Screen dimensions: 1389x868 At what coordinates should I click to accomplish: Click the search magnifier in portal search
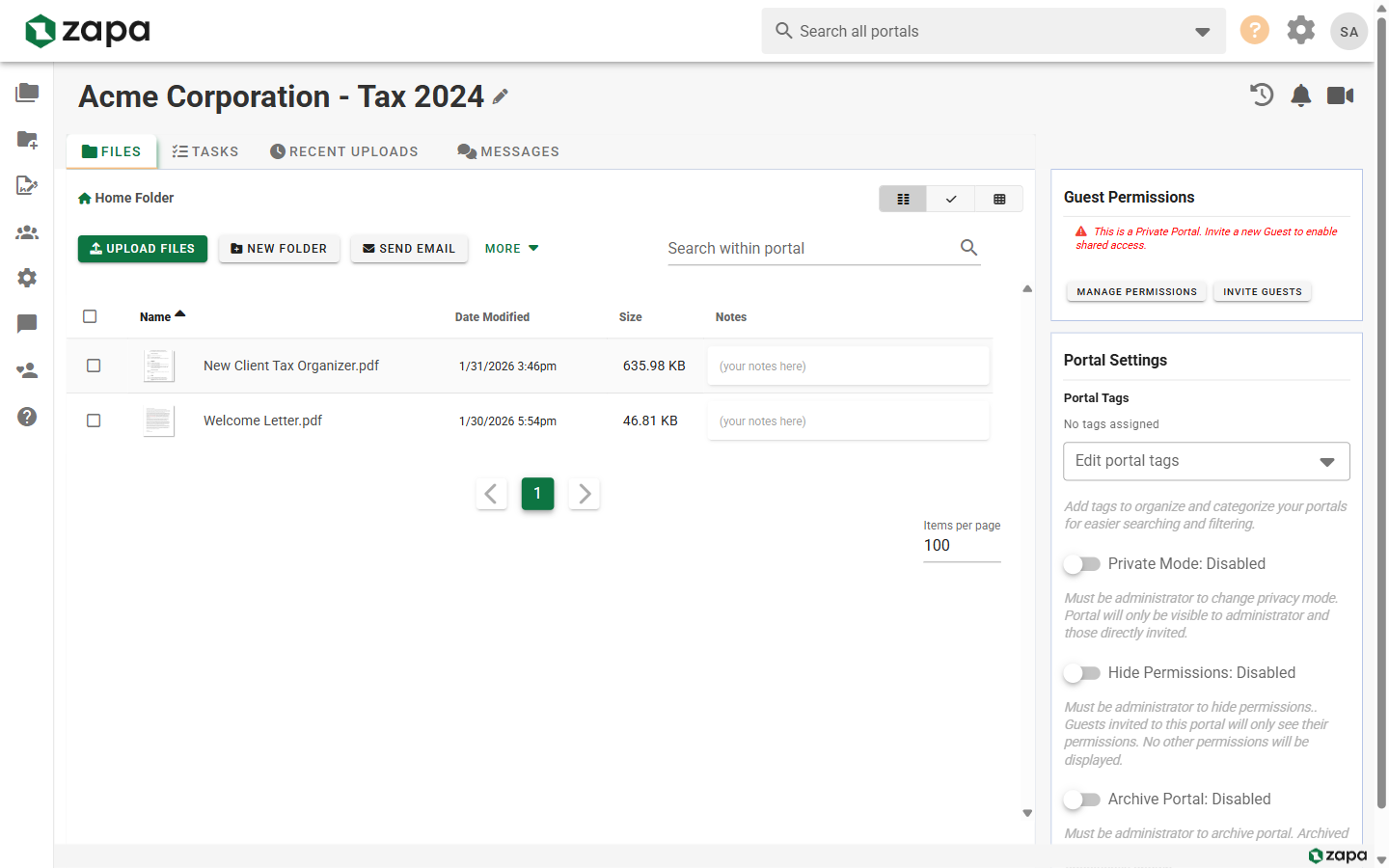[x=968, y=248]
